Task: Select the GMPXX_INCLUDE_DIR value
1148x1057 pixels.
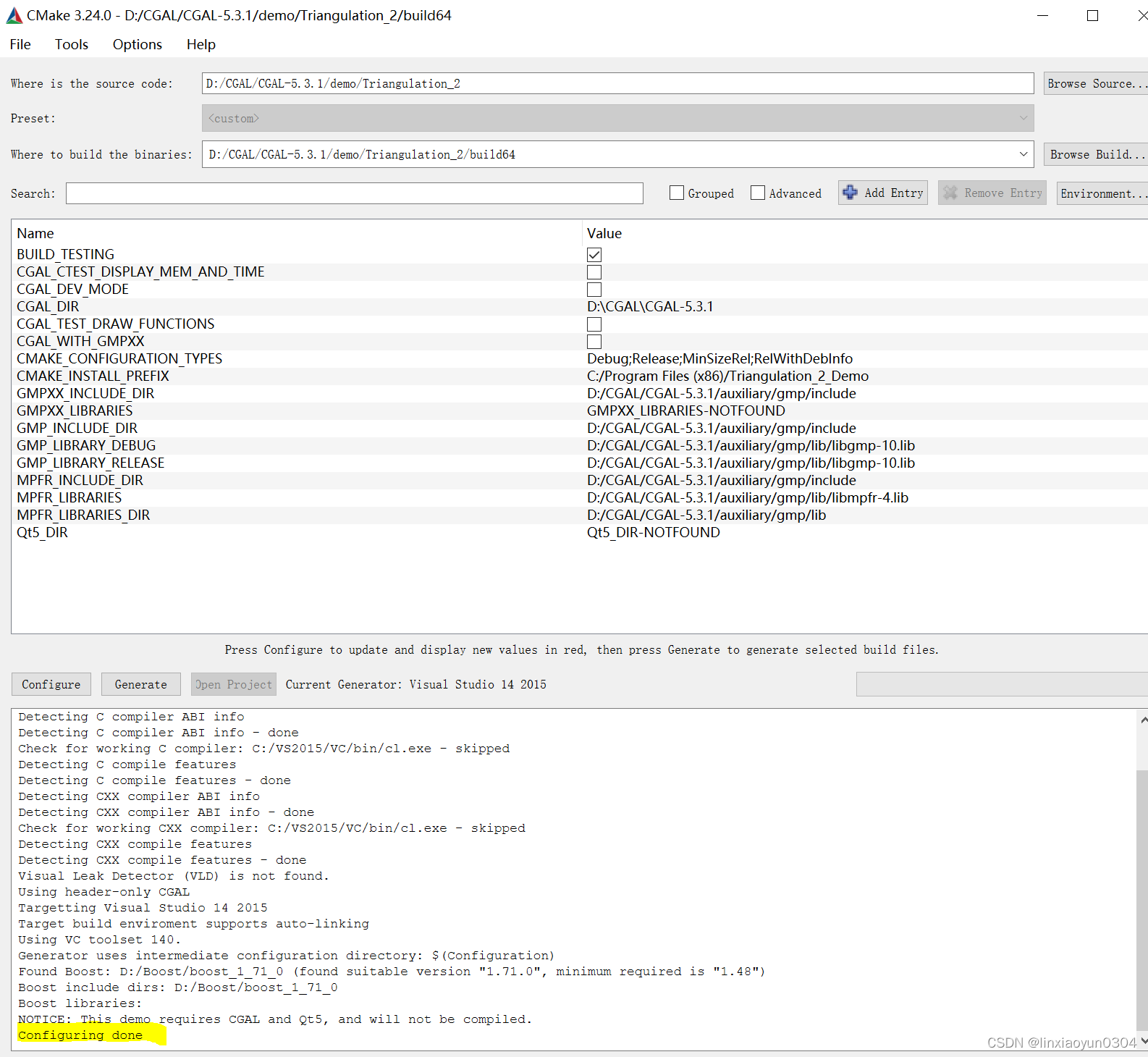Action: click(722, 393)
